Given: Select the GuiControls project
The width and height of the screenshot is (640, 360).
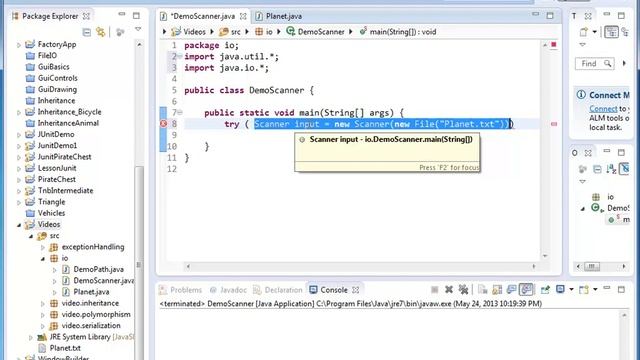Looking at the screenshot, I should pos(52,78).
